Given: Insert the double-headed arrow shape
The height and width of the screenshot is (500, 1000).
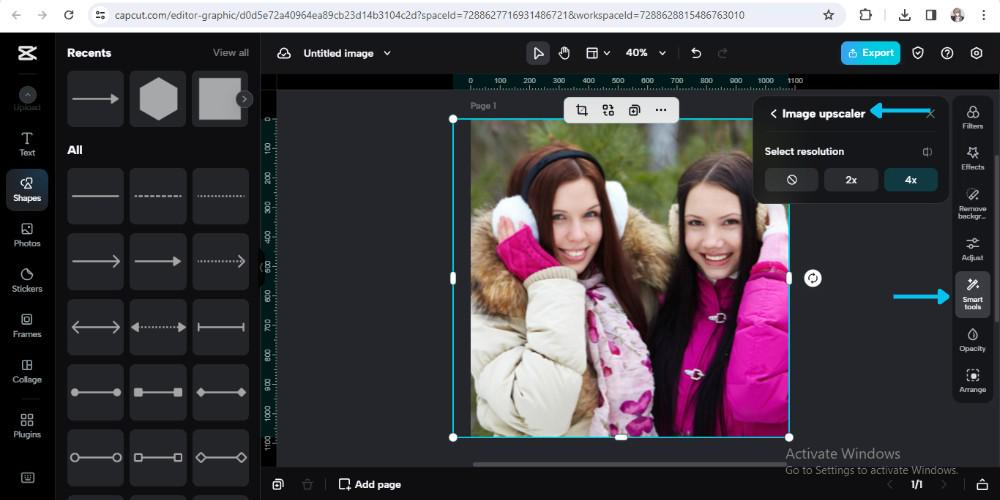Looking at the screenshot, I should tap(96, 327).
